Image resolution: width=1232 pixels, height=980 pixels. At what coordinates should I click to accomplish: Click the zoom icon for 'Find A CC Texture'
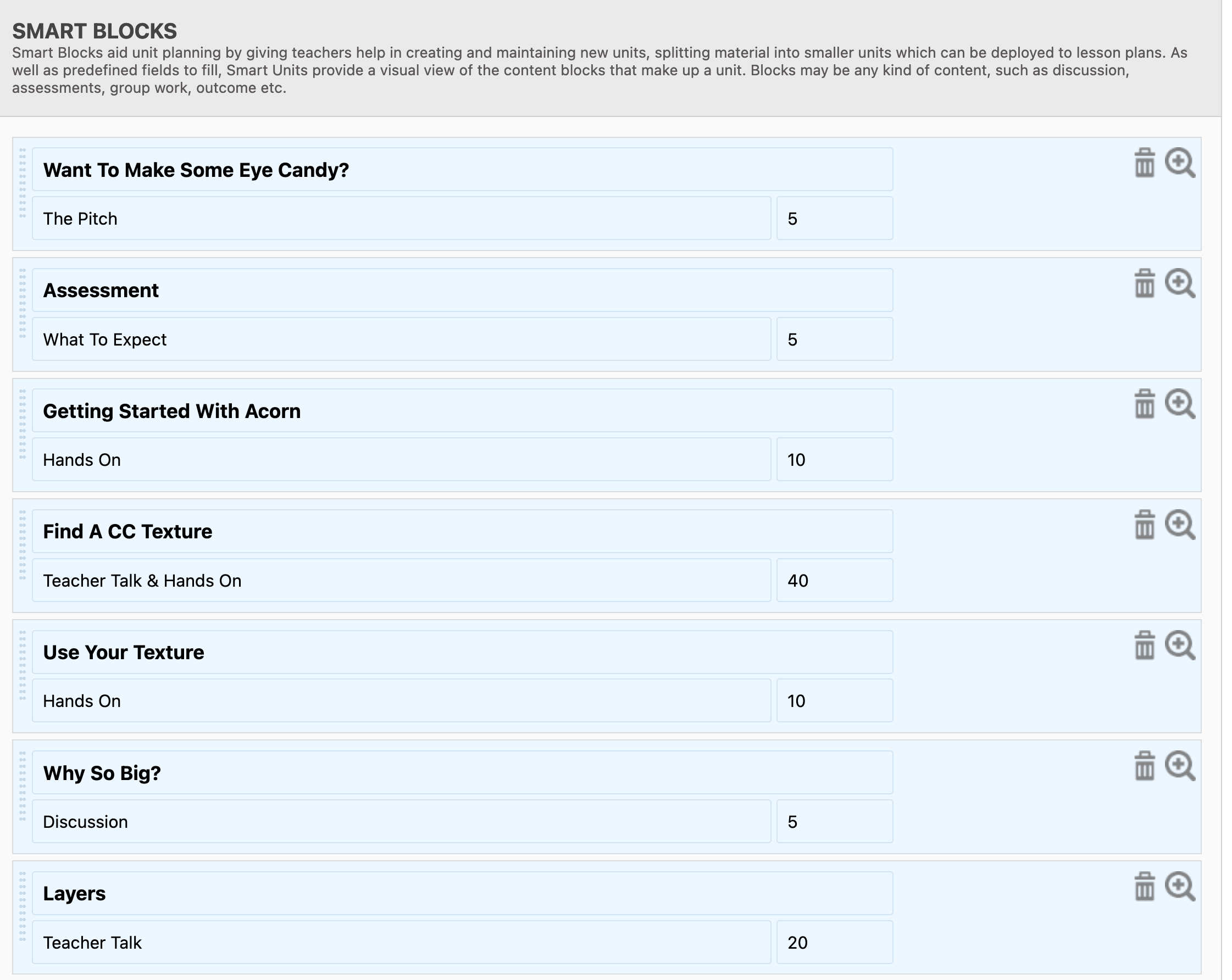pyautogui.click(x=1179, y=525)
